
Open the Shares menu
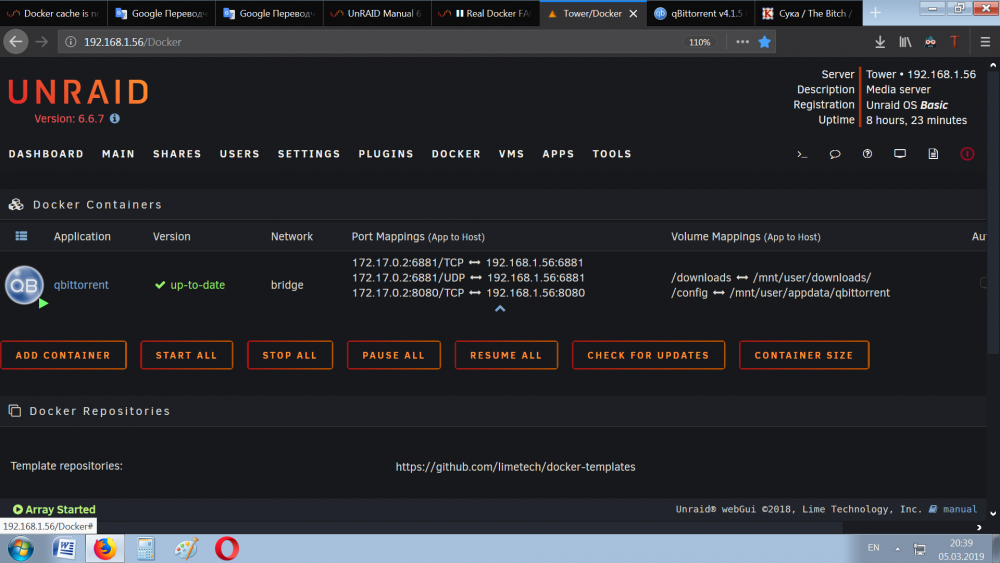pyautogui.click(x=177, y=154)
